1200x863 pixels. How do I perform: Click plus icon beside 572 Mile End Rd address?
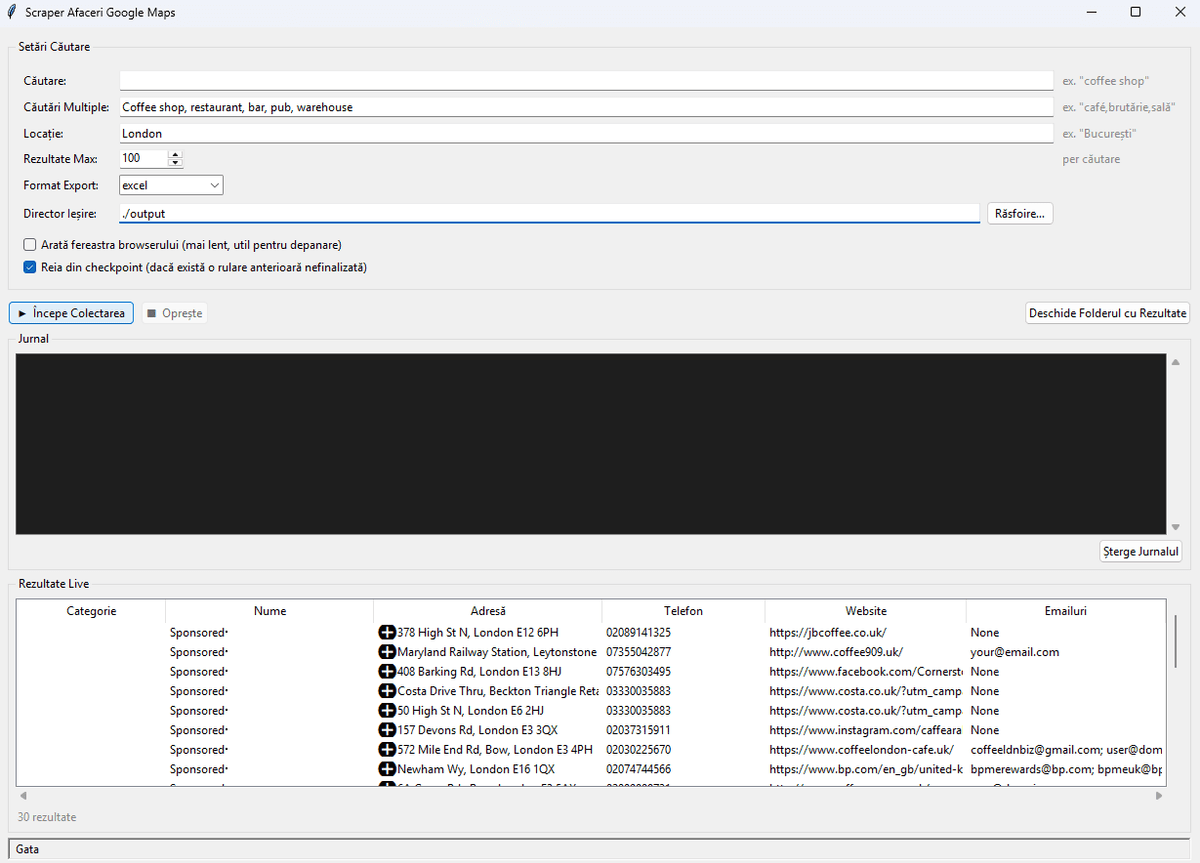point(387,750)
